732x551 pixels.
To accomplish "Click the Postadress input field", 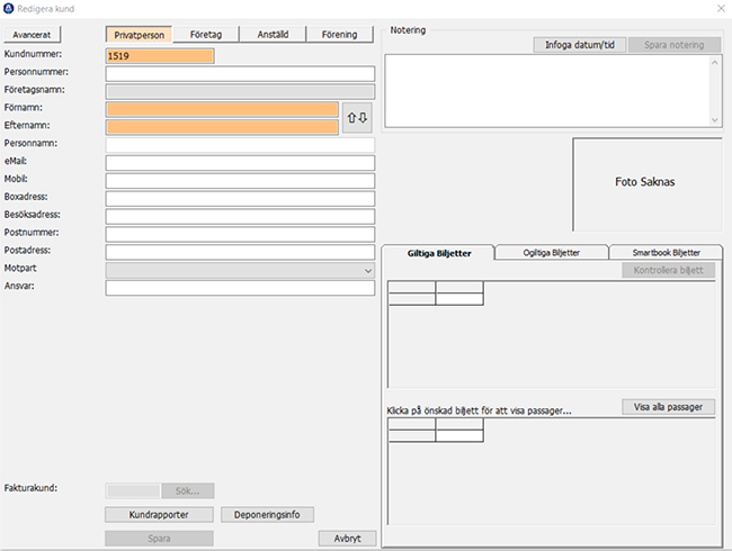I will pyautogui.click(x=240, y=252).
